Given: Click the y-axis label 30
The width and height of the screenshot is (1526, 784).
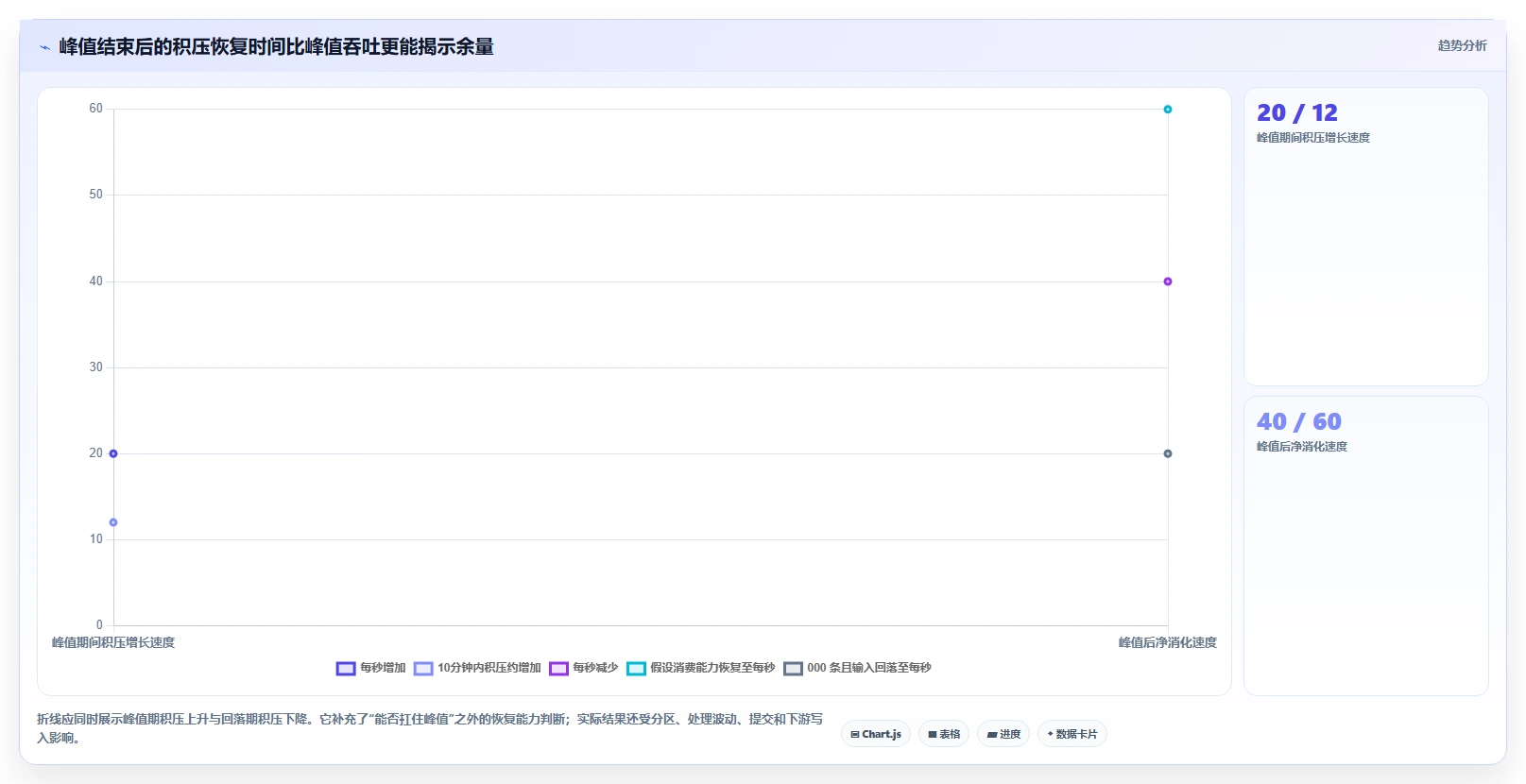Looking at the screenshot, I should 96,367.
